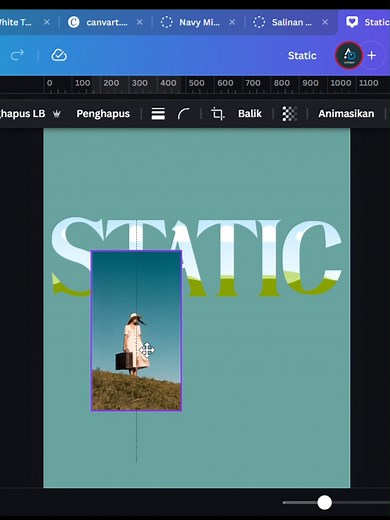This screenshot has height=520, width=390.
Task: Click the dotted circle icon on Navy Mi tab
Action: (166, 22)
